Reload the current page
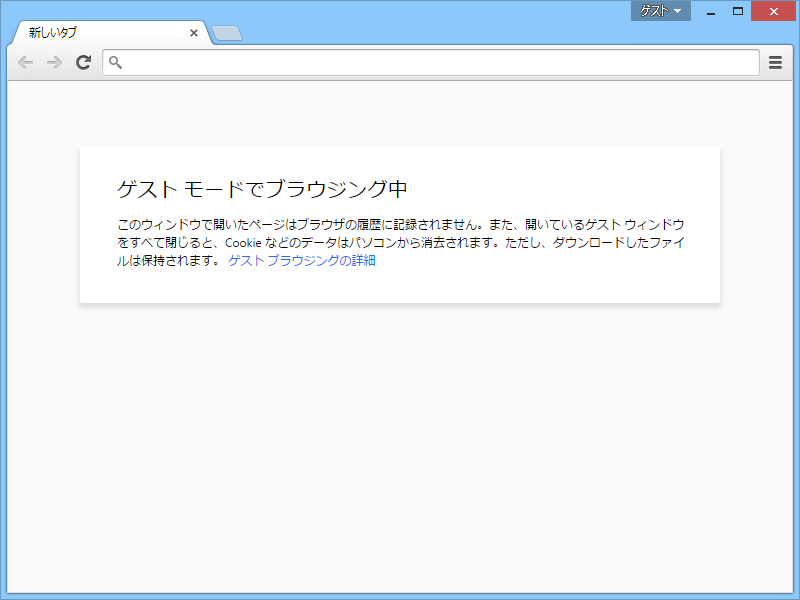The image size is (800, 600). tap(83, 62)
